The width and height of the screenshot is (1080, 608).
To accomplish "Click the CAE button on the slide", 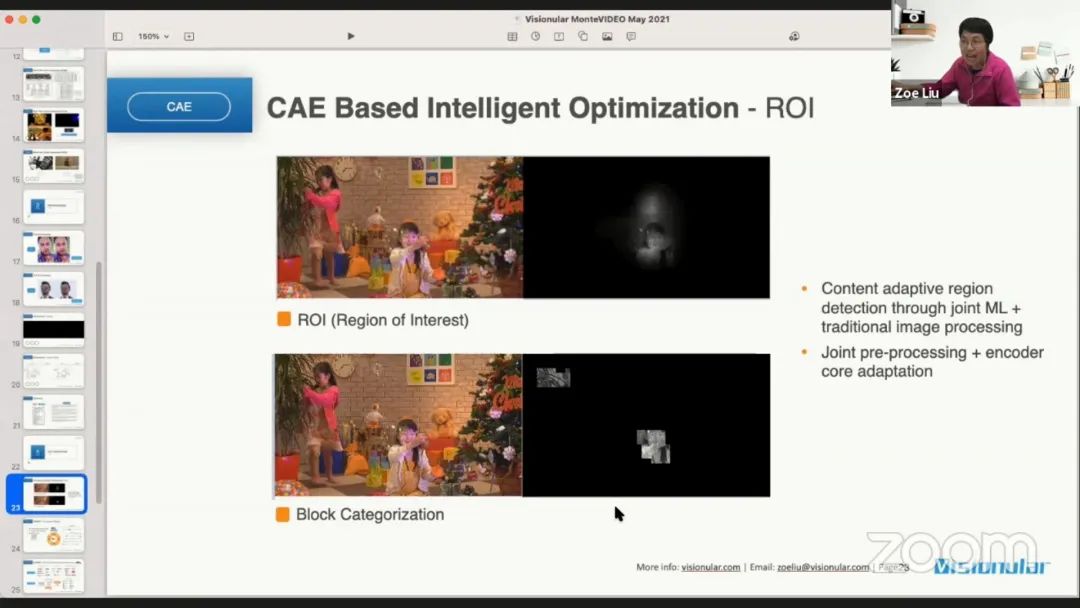I will (179, 106).
